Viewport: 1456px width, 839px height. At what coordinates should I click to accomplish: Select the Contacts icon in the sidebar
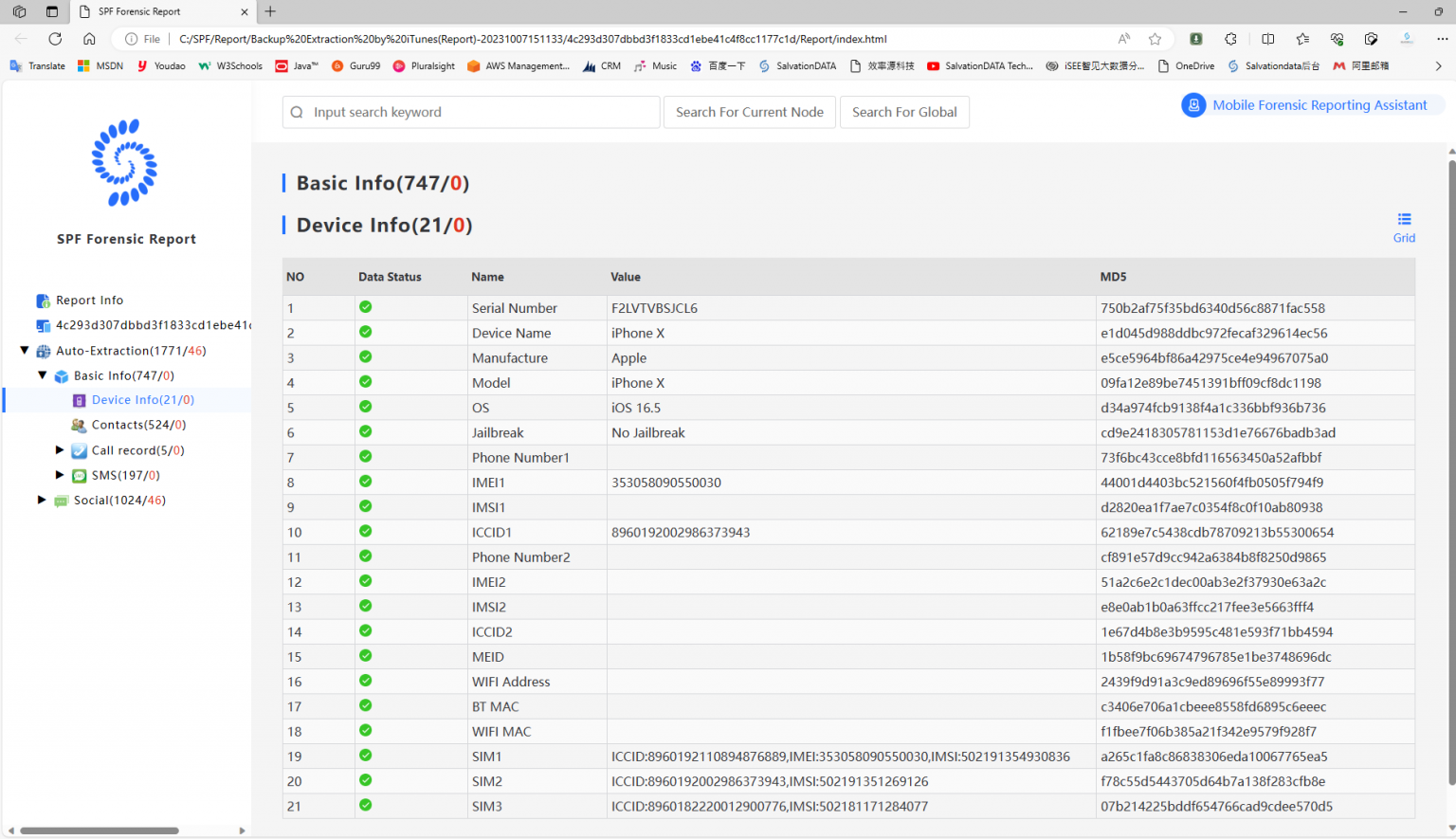[x=79, y=425]
